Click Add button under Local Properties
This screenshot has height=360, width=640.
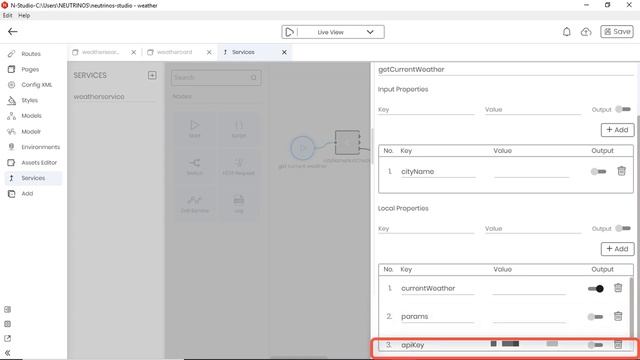617,249
